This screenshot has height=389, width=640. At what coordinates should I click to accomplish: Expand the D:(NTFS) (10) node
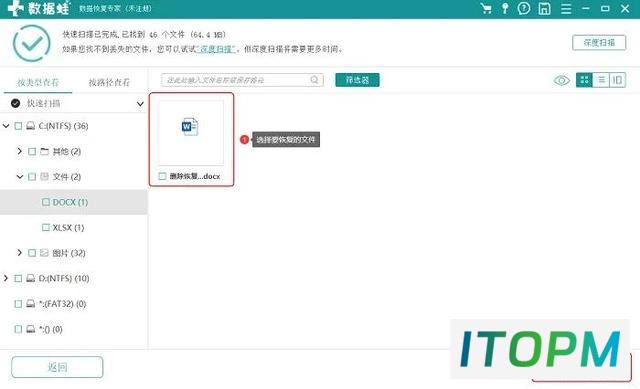point(6,278)
